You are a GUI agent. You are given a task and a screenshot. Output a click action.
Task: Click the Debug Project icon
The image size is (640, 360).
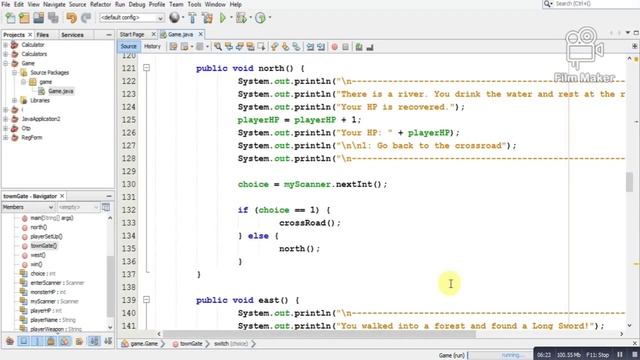pyautogui.click(x=241, y=18)
